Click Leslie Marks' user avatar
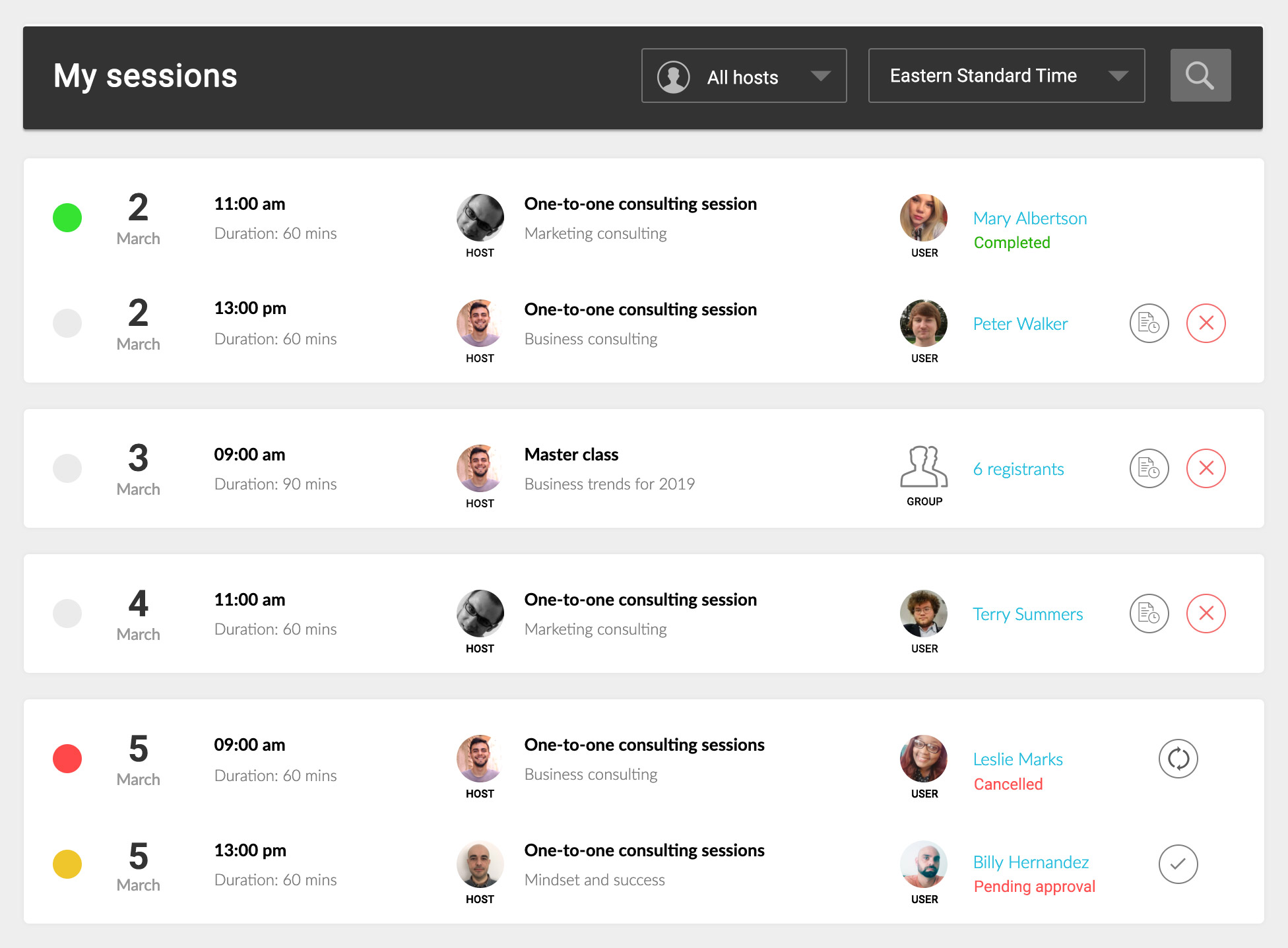1288x948 pixels. (924, 759)
